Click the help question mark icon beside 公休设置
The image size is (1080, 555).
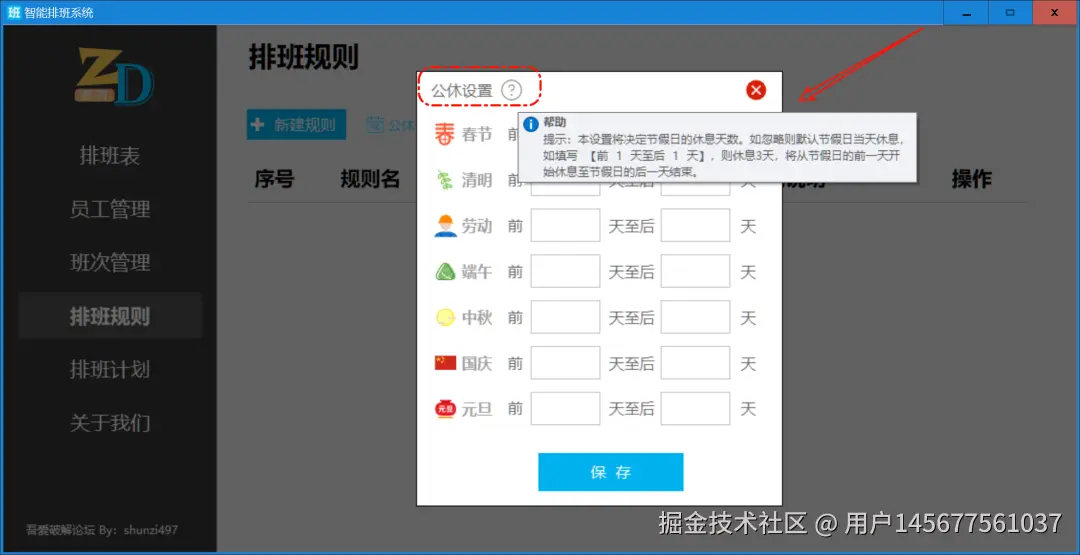click(511, 90)
